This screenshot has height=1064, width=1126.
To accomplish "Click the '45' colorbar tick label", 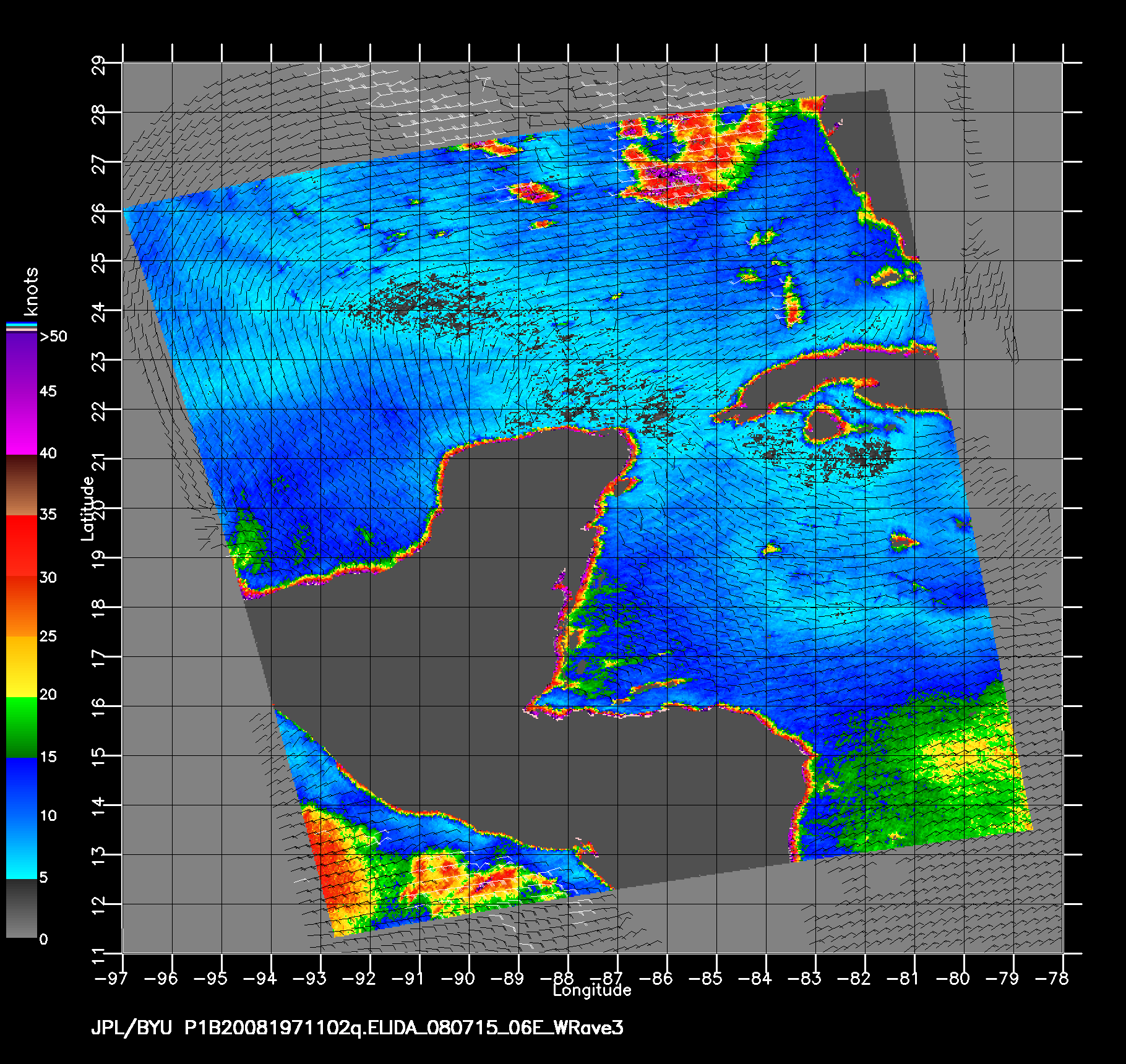I will (48, 391).
